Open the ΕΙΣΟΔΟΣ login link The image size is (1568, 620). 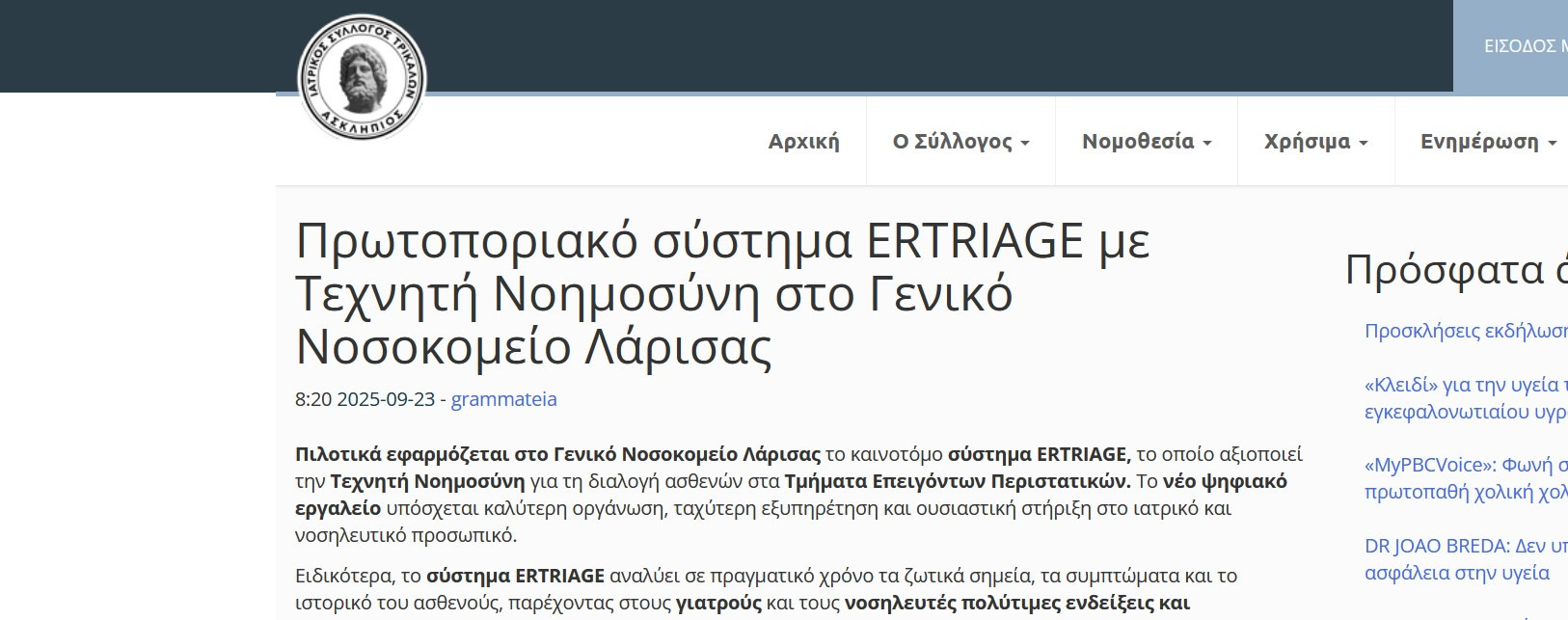click(1524, 46)
